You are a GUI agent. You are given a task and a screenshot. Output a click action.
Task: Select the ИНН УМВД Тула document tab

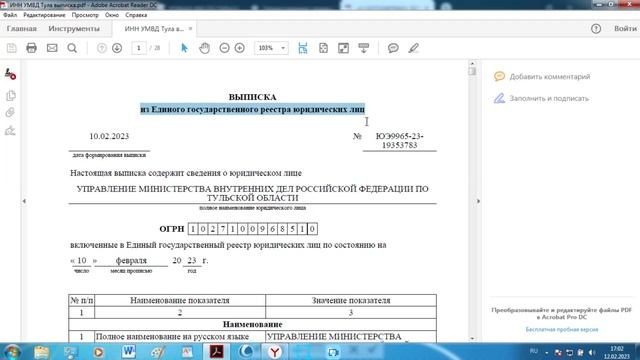154,29
